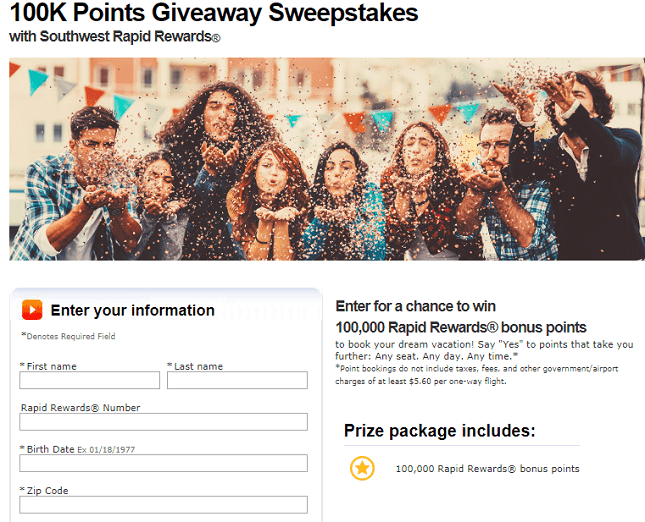The width and height of the screenshot is (645, 522).
Task: Click the 'Denotes Required Field' note
Action: click(x=68, y=336)
